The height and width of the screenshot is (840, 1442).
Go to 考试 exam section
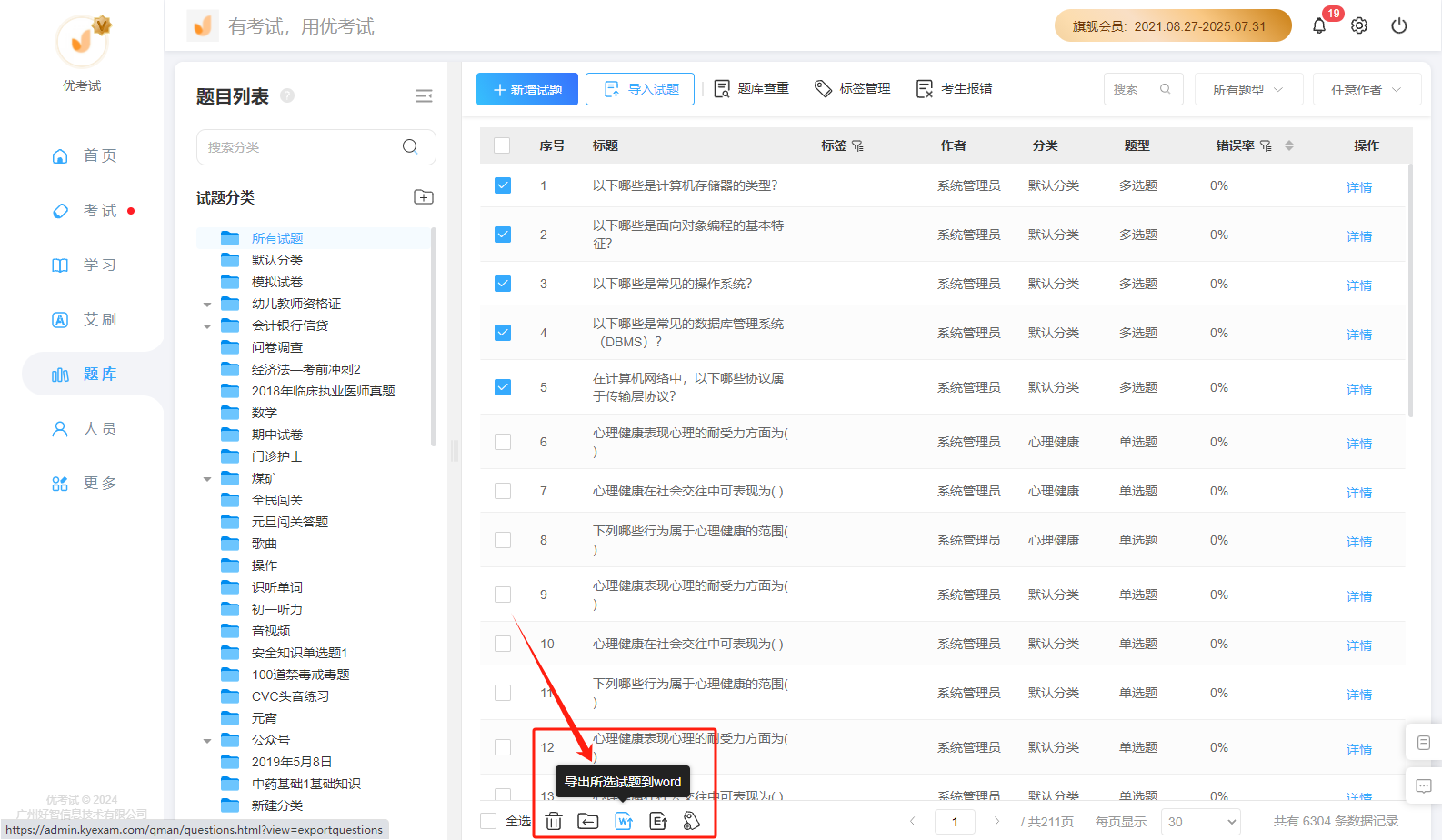pyautogui.click(x=85, y=210)
